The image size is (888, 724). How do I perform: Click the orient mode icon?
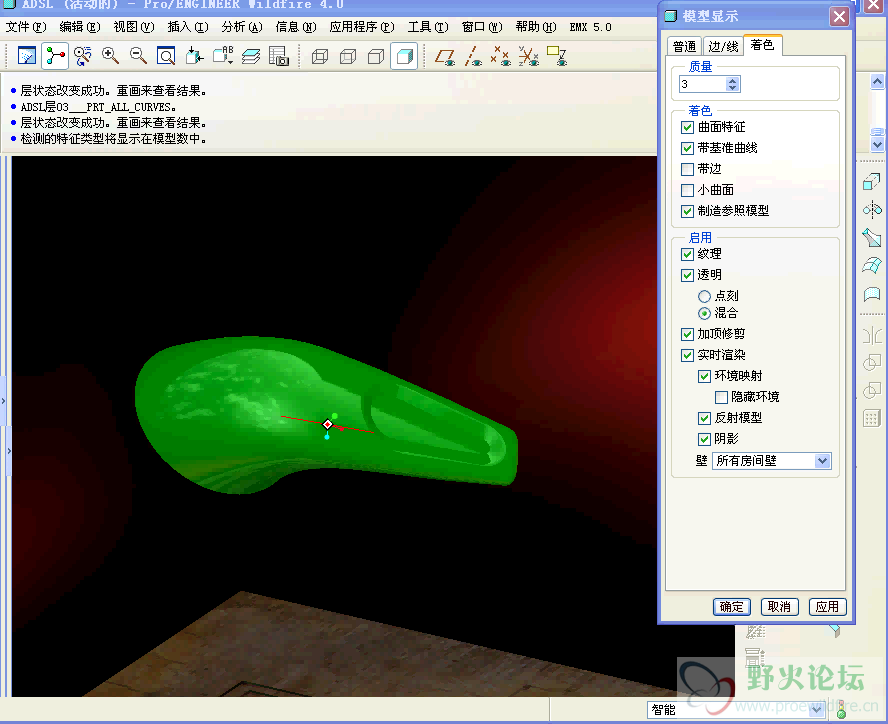click(x=83, y=56)
